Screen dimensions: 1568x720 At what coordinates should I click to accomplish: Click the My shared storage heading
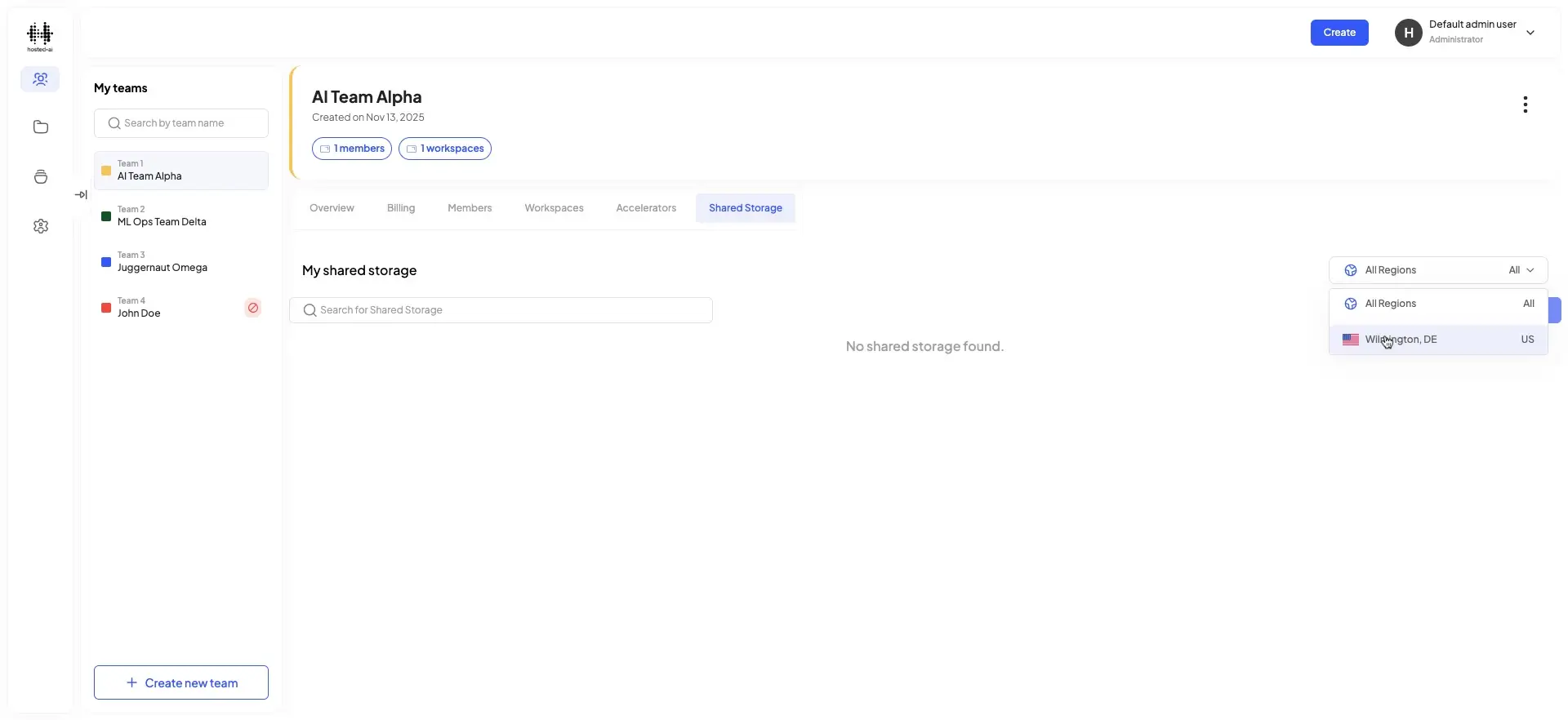click(359, 270)
